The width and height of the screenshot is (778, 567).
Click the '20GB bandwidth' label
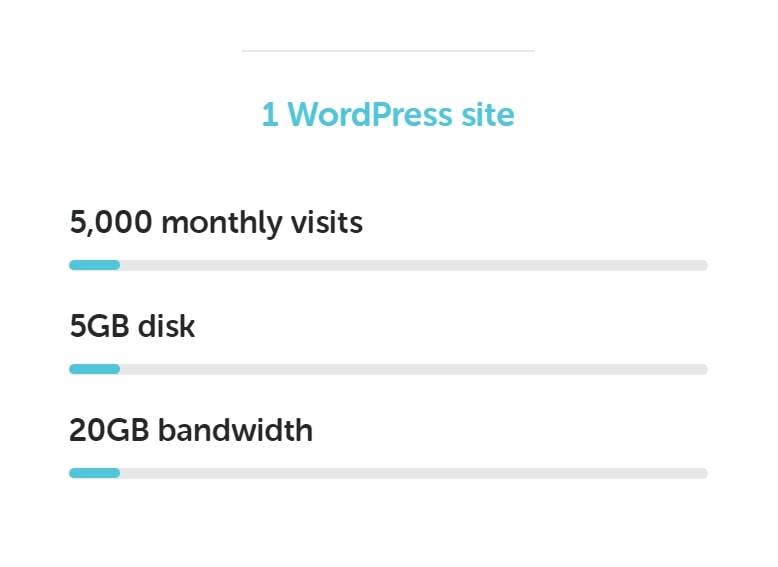pos(191,430)
